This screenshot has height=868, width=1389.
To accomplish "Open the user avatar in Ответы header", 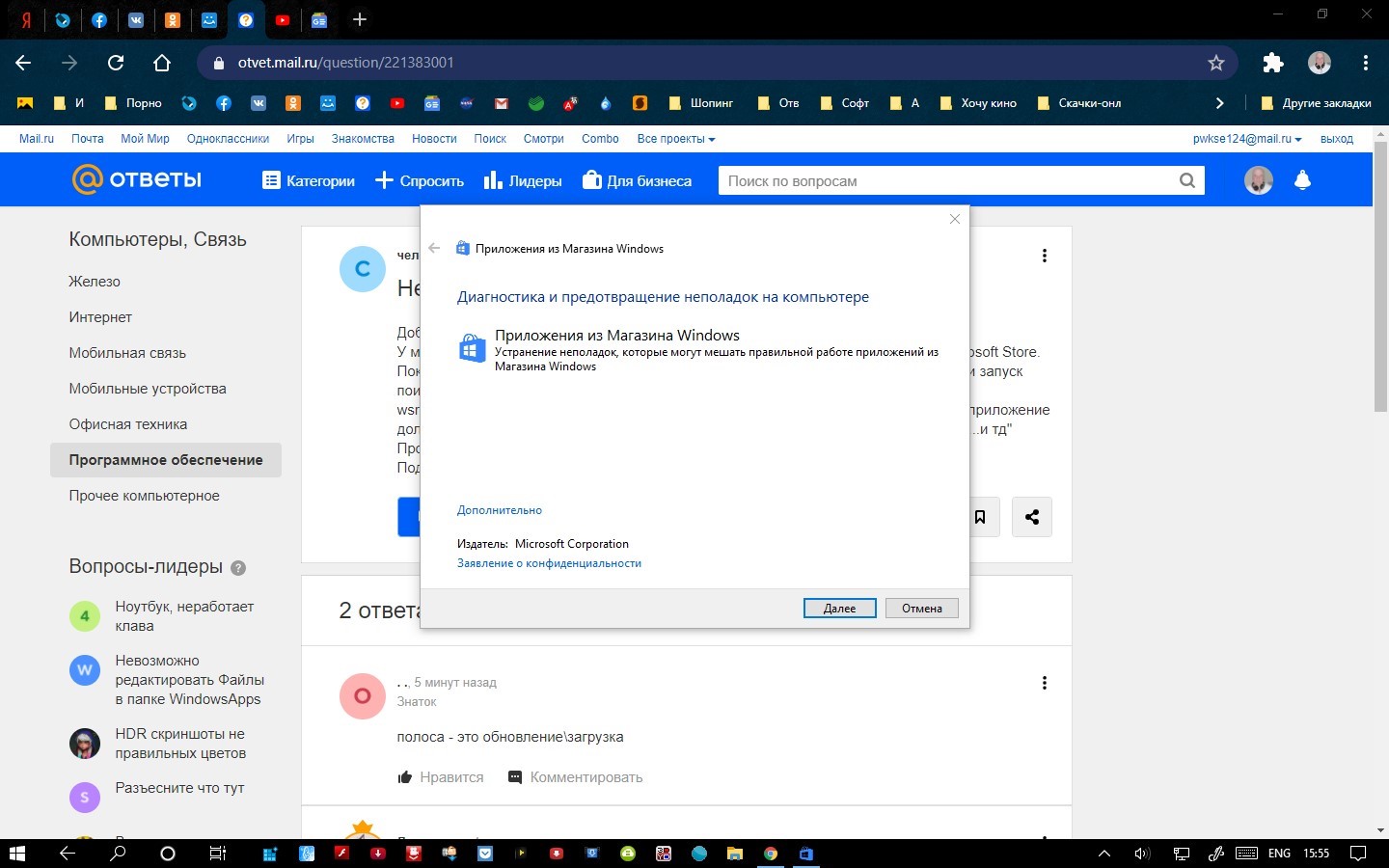I will [x=1259, y=180].
